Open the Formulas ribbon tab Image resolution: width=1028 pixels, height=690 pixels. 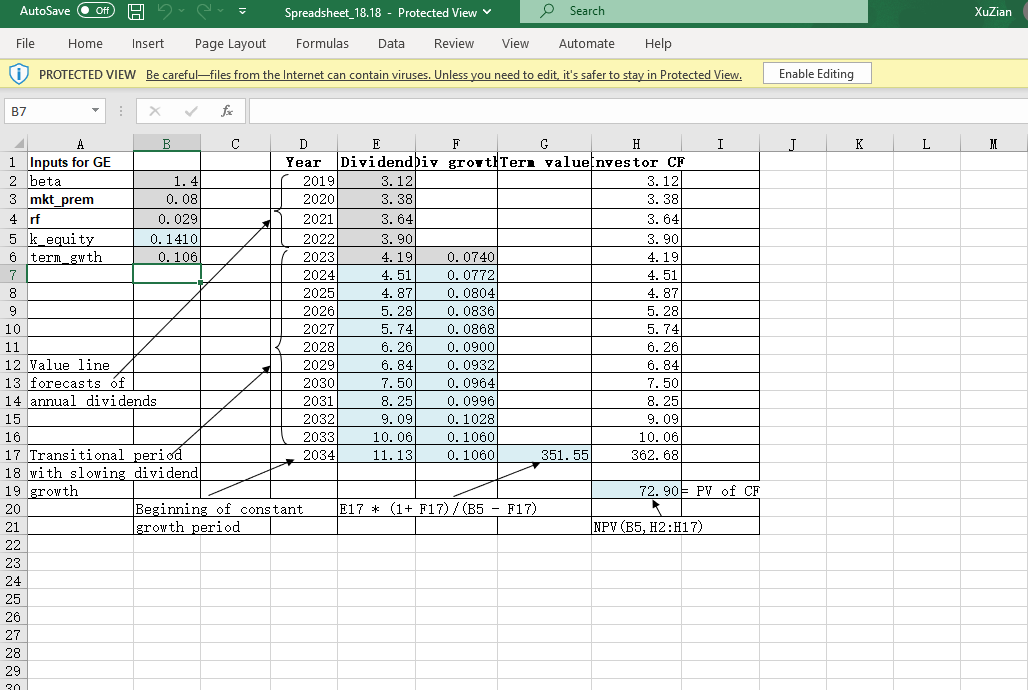[322, 43]
